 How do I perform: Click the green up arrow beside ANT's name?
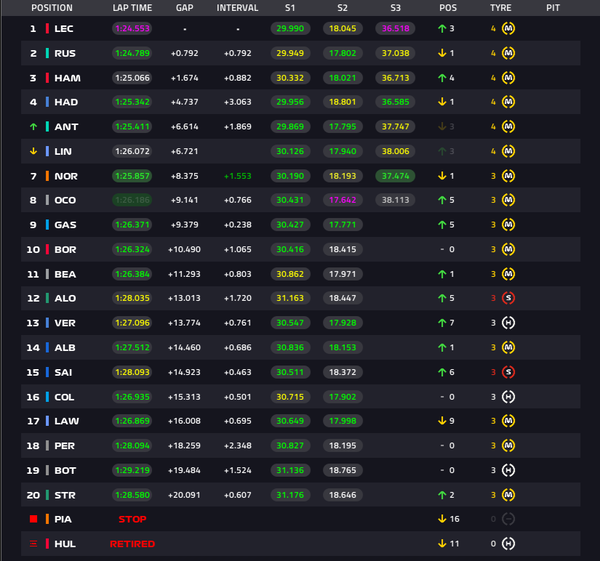[34, 127]
